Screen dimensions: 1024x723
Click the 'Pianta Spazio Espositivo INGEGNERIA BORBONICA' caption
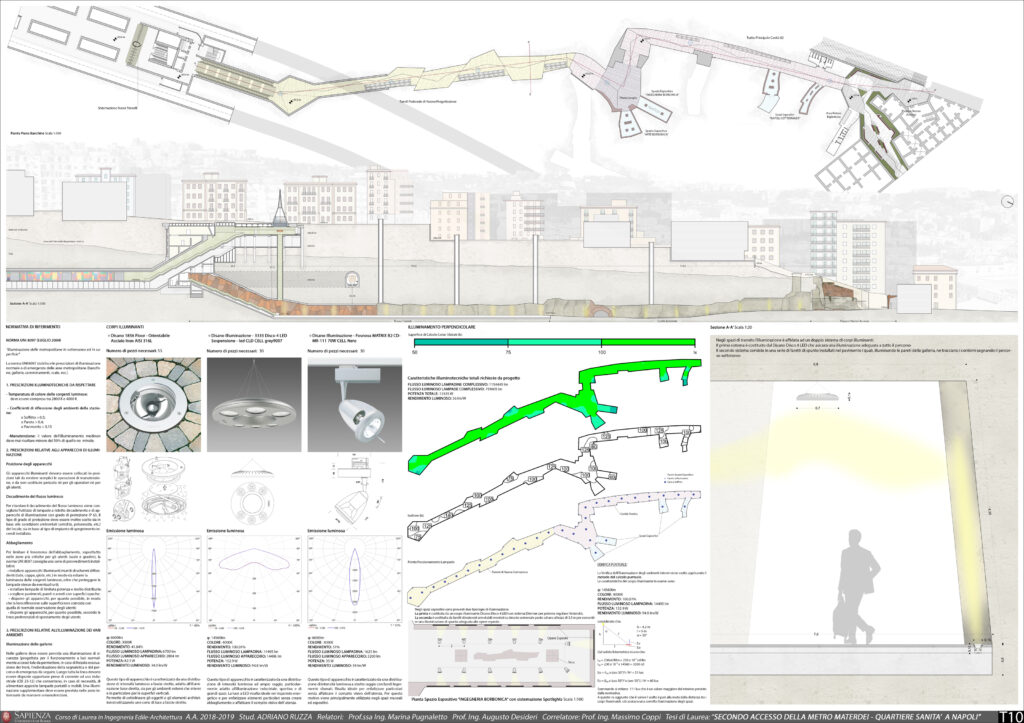(498, 699)
